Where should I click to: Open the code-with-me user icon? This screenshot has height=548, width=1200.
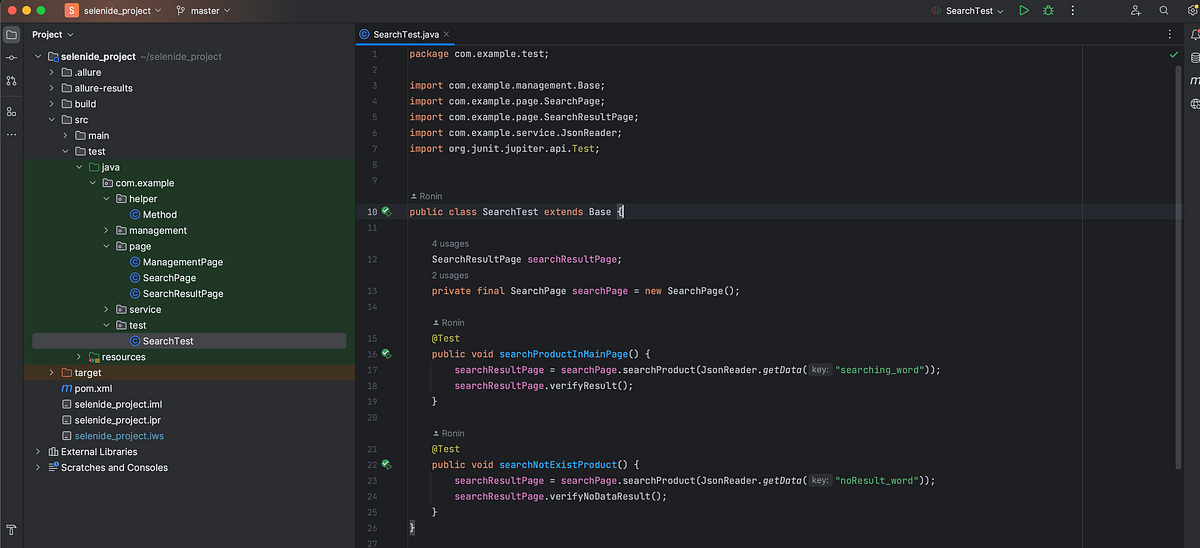1136,10
